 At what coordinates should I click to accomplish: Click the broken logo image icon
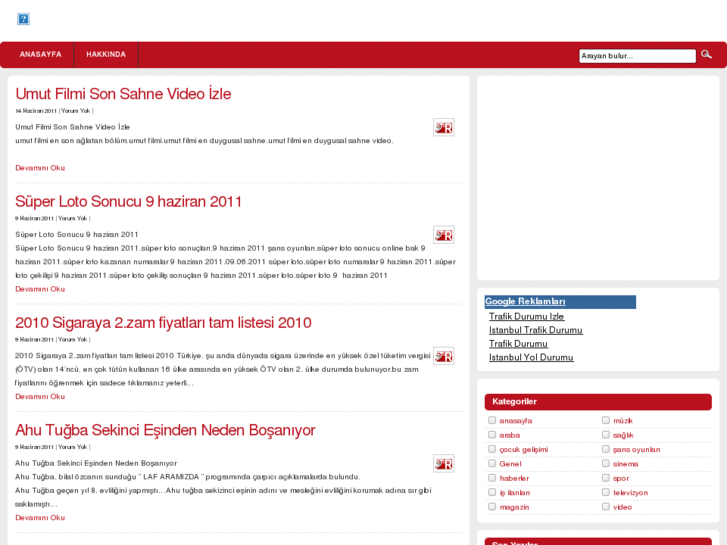click(x=23, y=19)
